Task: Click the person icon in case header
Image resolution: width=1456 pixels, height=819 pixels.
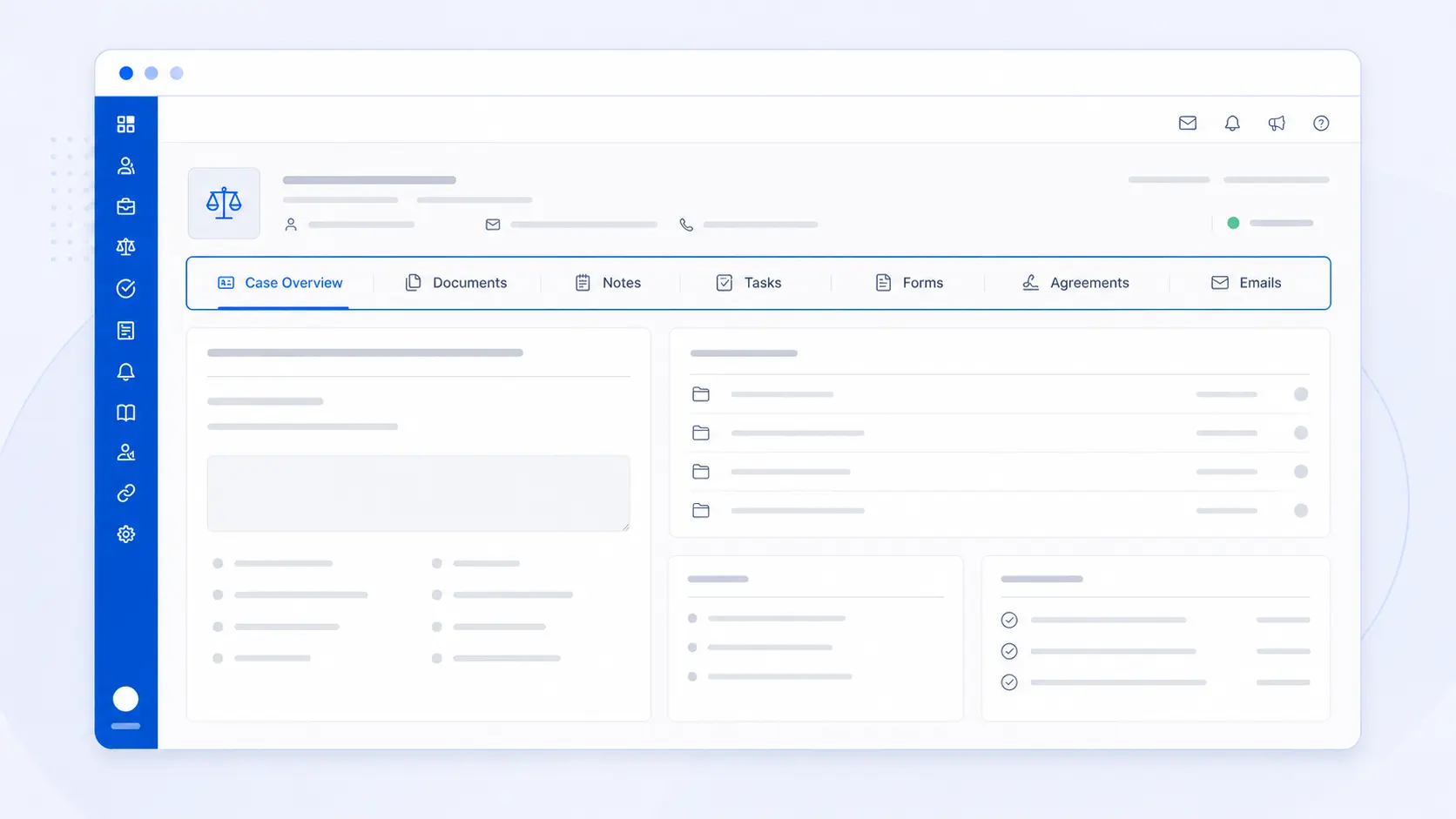Action: [291, 225]
